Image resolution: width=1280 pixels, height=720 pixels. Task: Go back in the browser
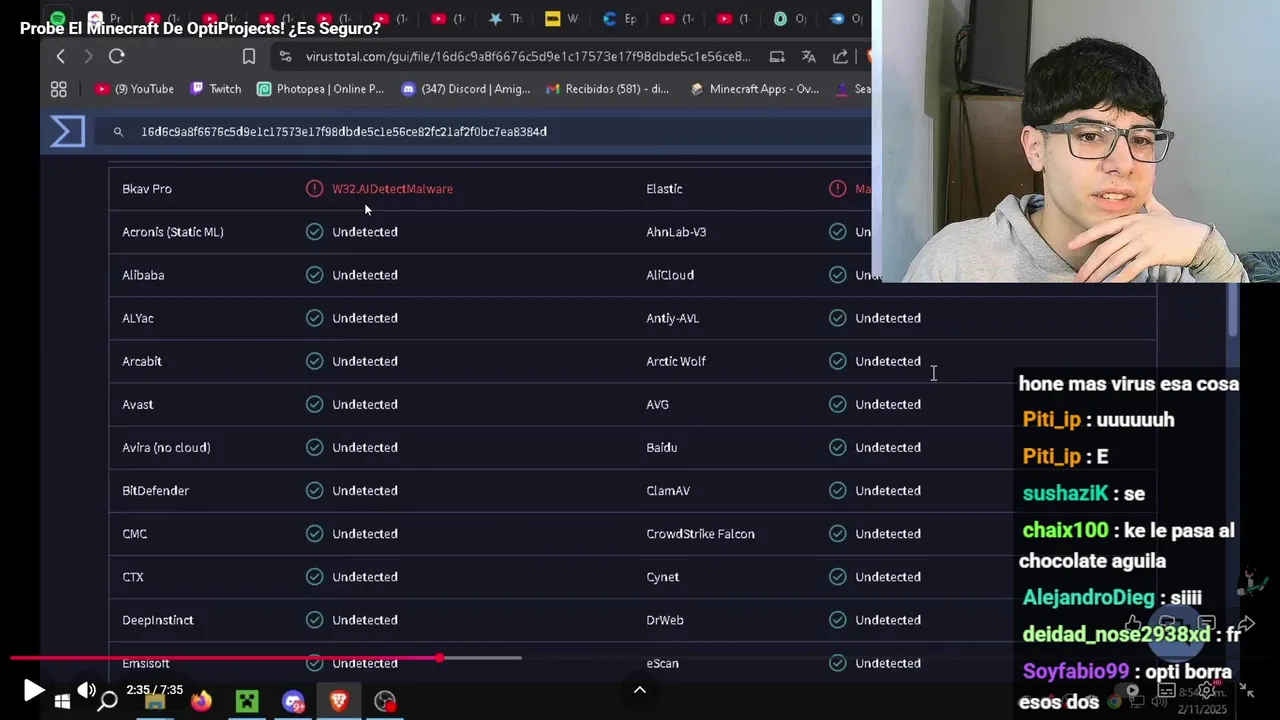point(61,56)
